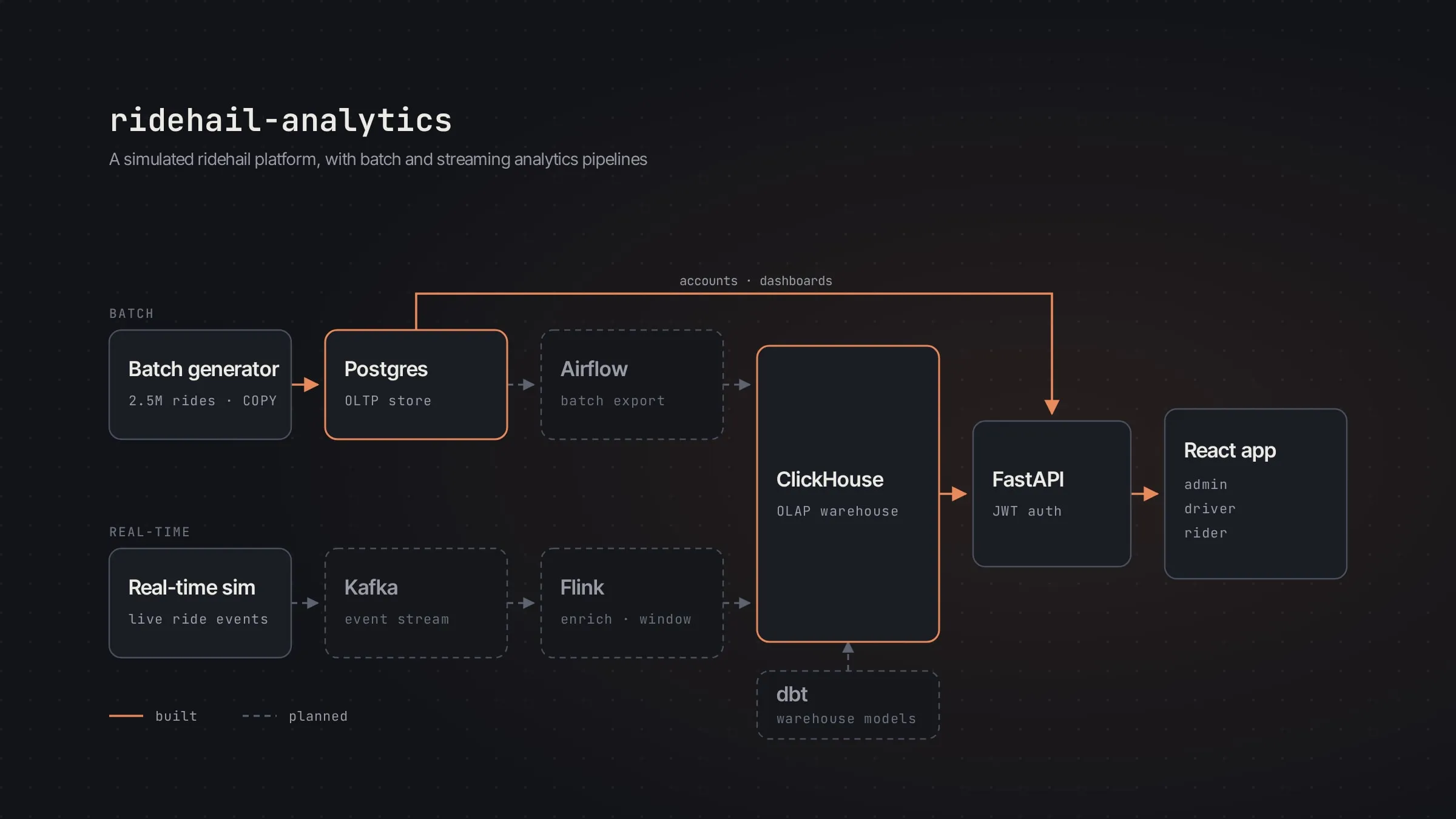Click the Real-time sim node
1456x819 pixels.
pos(200,603)
